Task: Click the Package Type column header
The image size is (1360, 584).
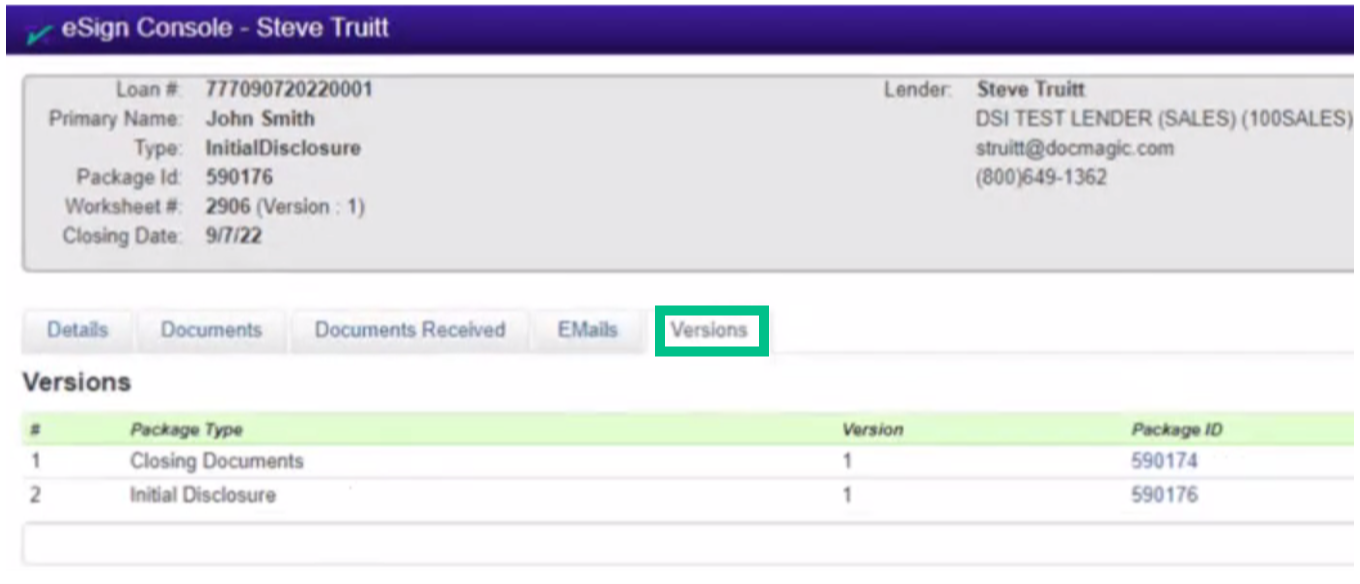Action: point(186,430)
